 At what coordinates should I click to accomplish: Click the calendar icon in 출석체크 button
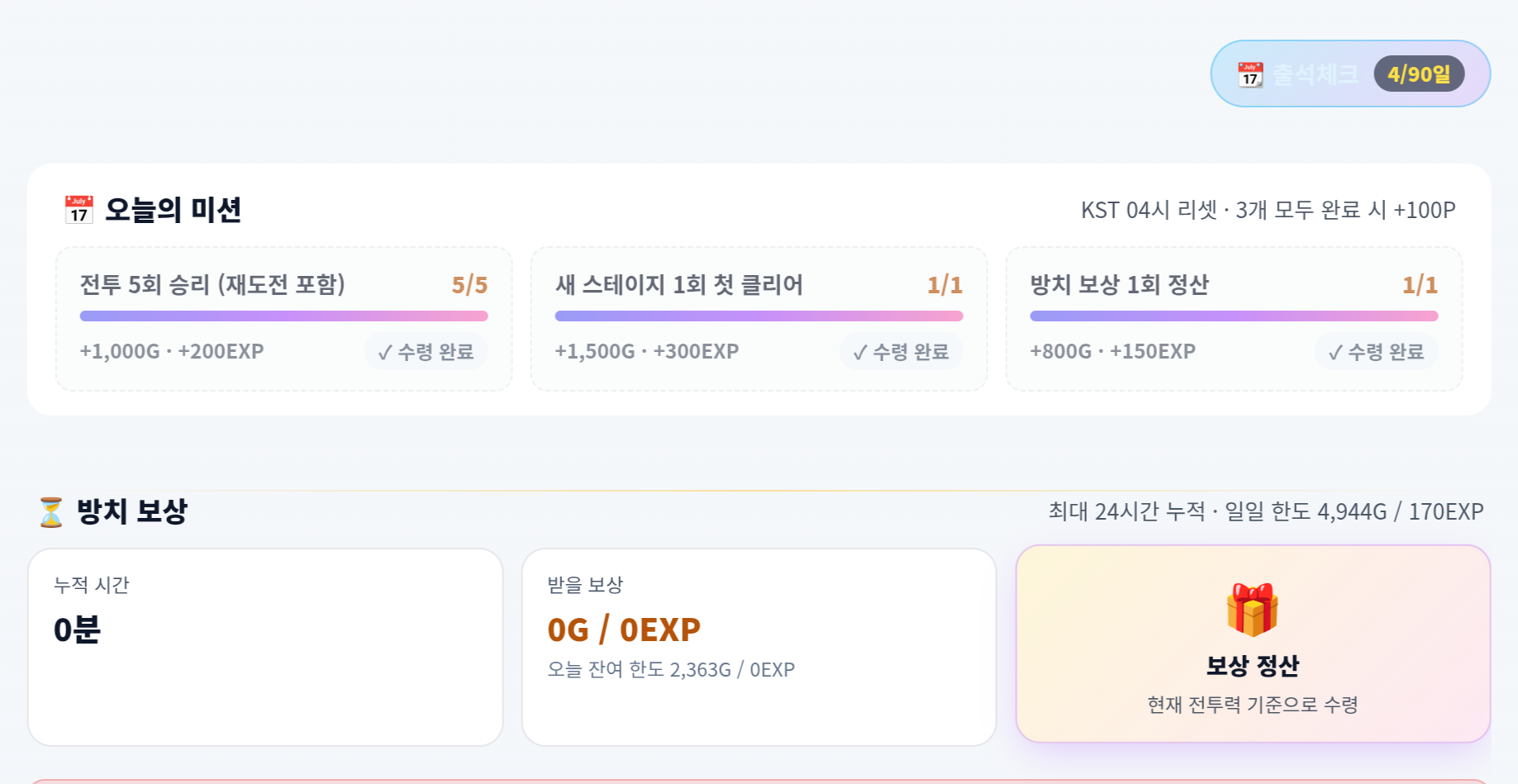pyautogui.click(x=1250, y=74)
